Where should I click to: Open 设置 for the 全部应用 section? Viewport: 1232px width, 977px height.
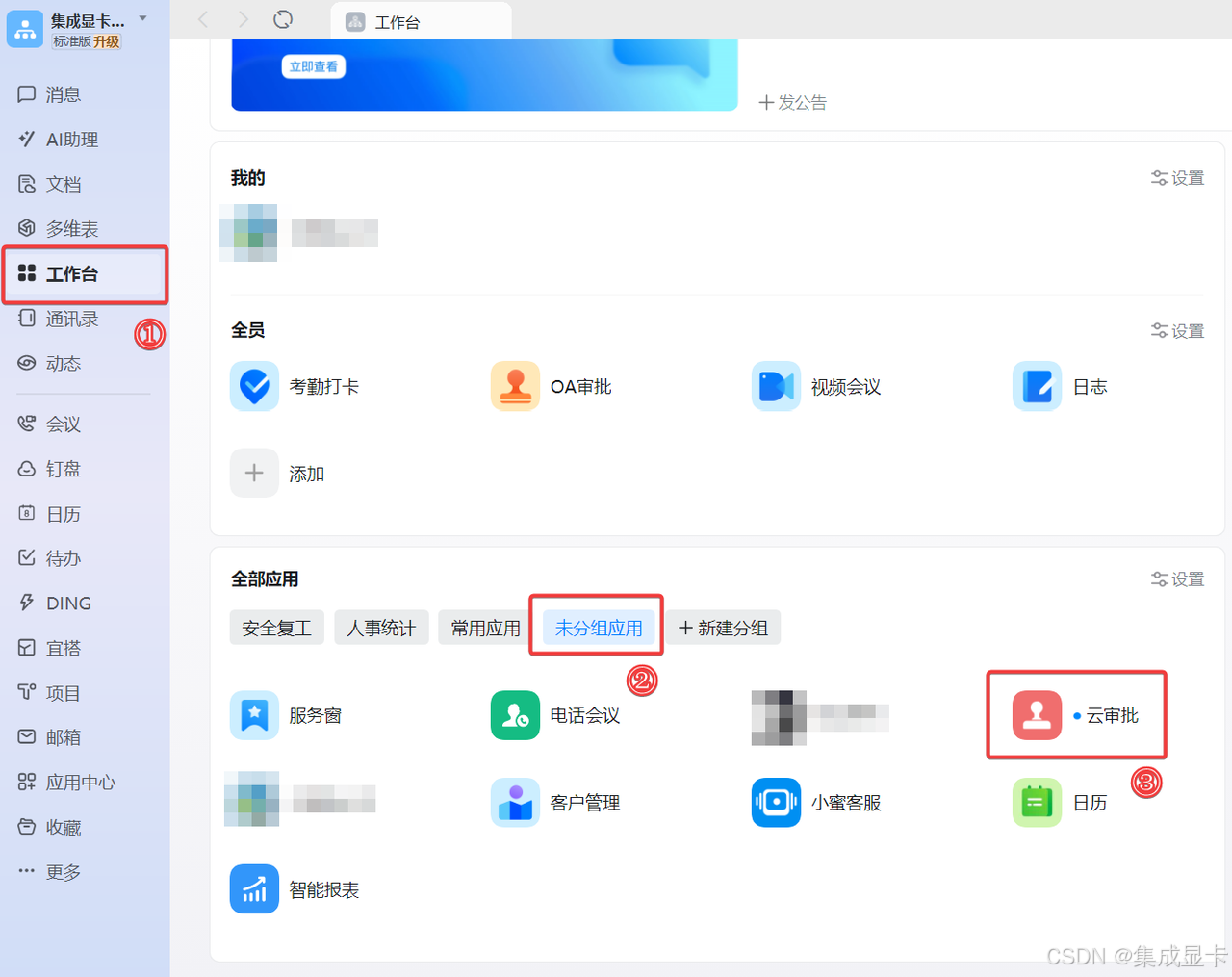(x=1177, y=579)
